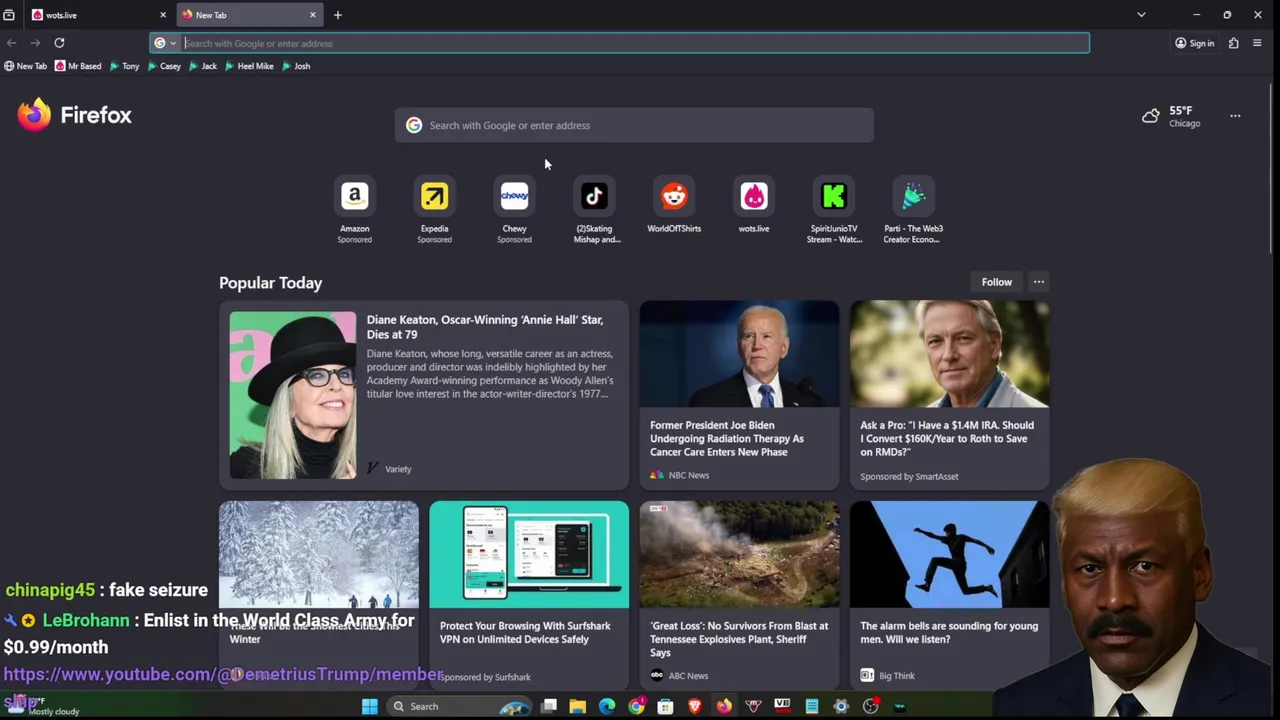
Task: Open the Mr Based bookmark
Action: click(x=78, y=66)
